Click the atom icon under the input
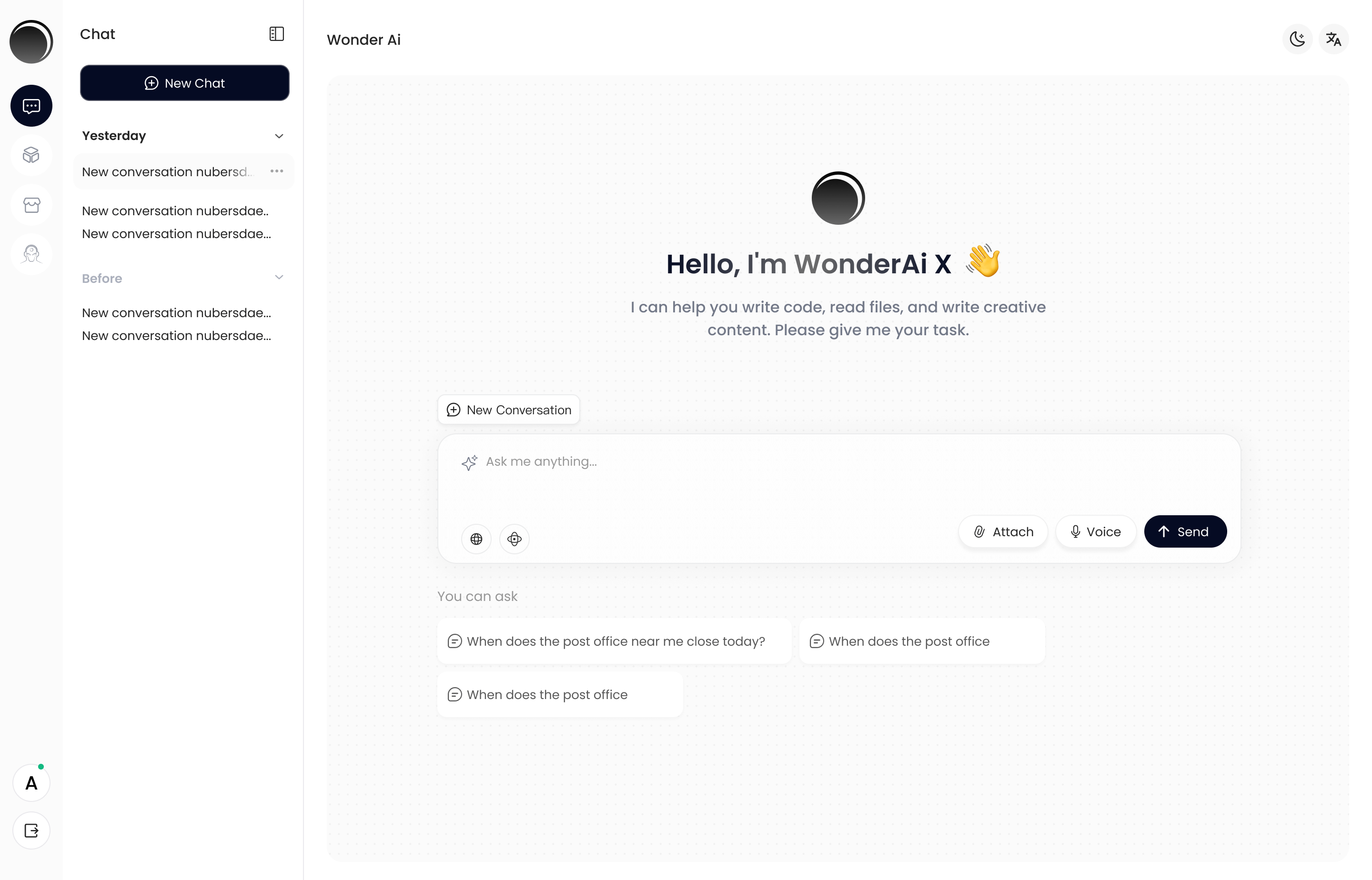The width and height of the screenshot is (1372, 880). pyautogui.click(x=514, y=539)
